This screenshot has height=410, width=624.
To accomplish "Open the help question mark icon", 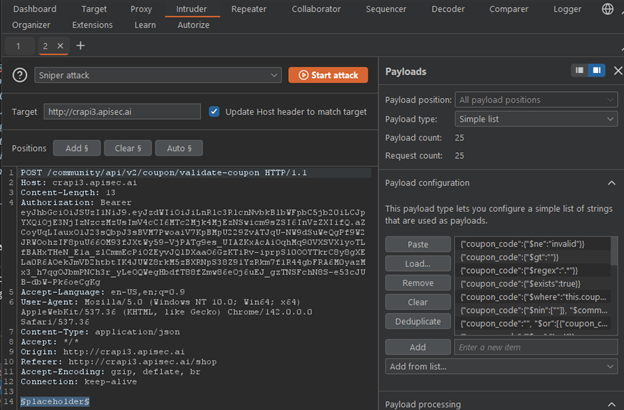I will point(20,75).
